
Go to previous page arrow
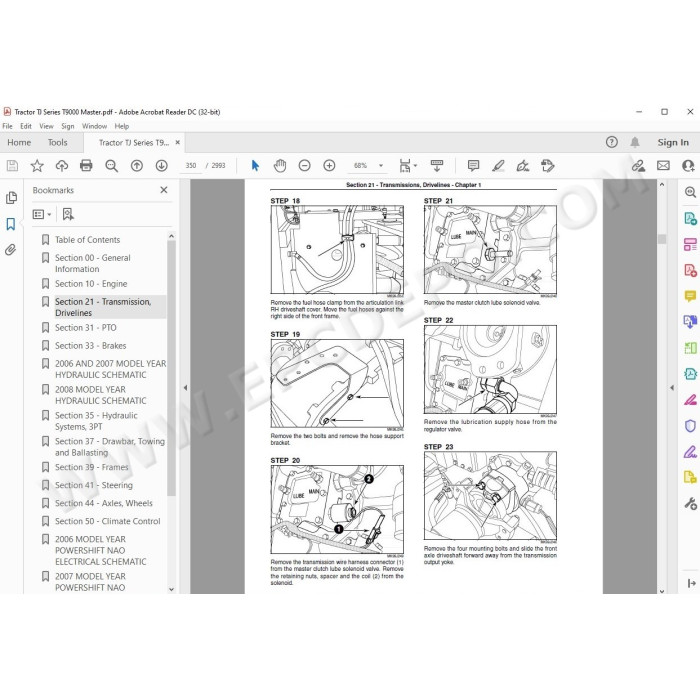tap(137, 166)
